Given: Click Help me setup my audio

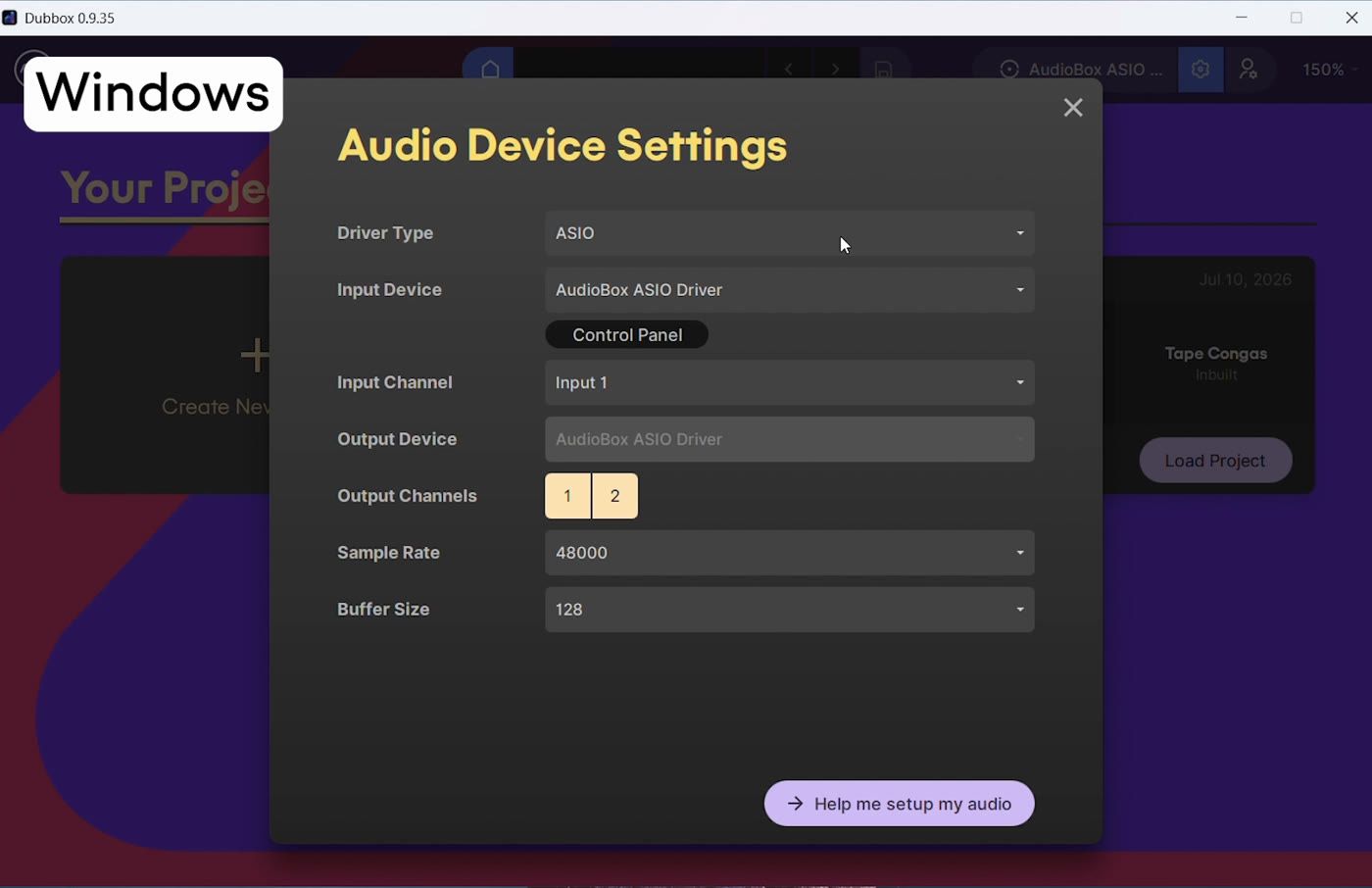Looking at the screenshot, I should [900, 804].
